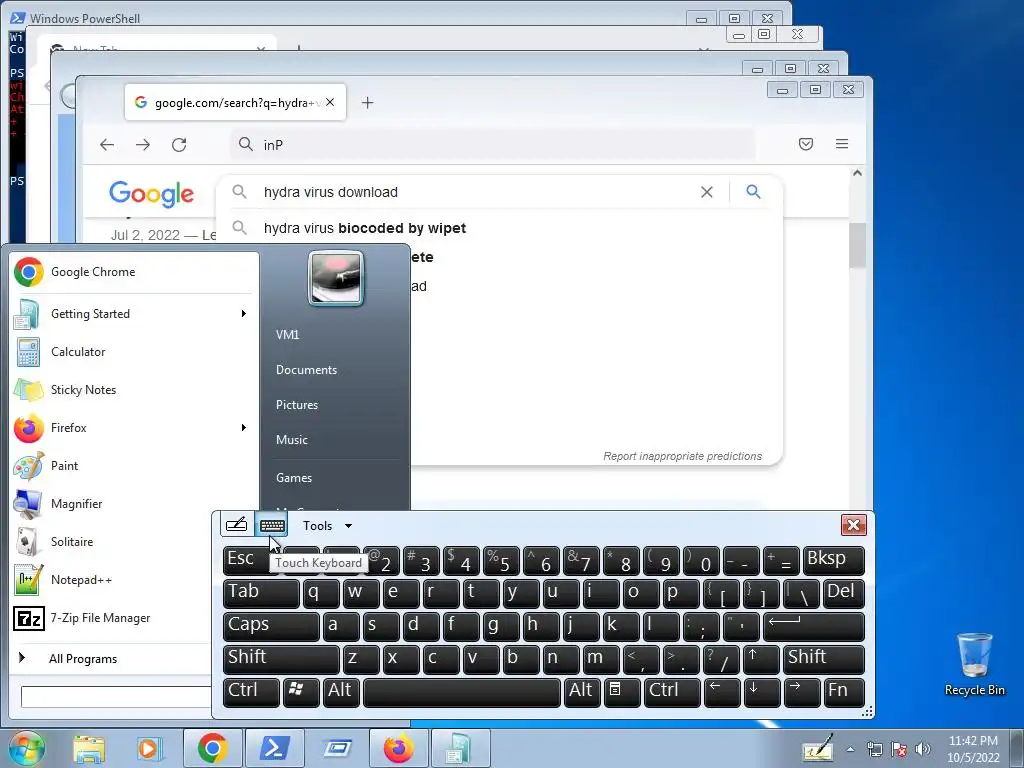Toggle the left Ctrl key

tap(251, 692)
